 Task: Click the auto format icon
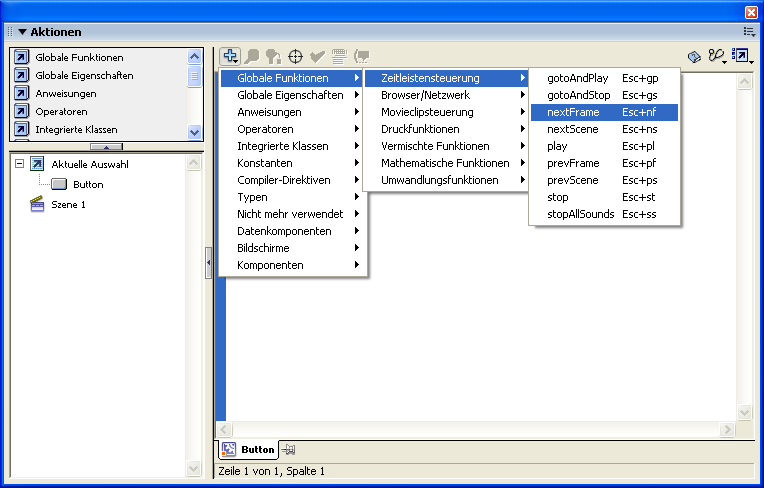point(339,57)
